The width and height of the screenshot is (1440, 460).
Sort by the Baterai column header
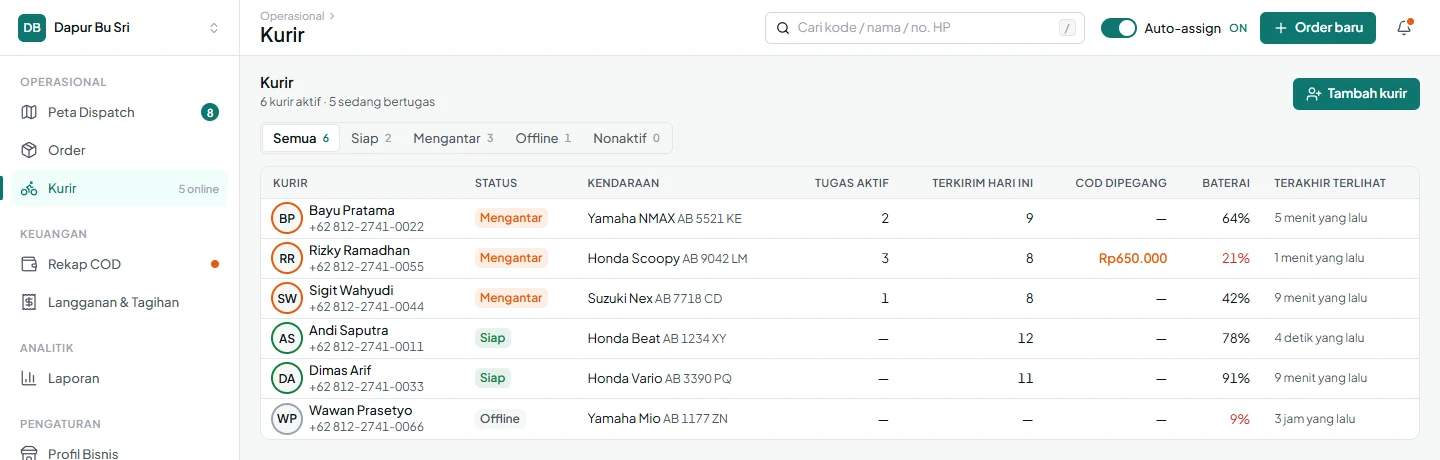point(1226,183)
